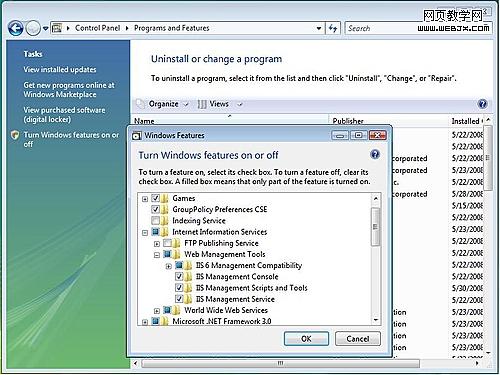The width and height of the screenshot is (500, 375).
Task: Click the program list horizontal scrollbar thumb
Action: click(280, 363)
